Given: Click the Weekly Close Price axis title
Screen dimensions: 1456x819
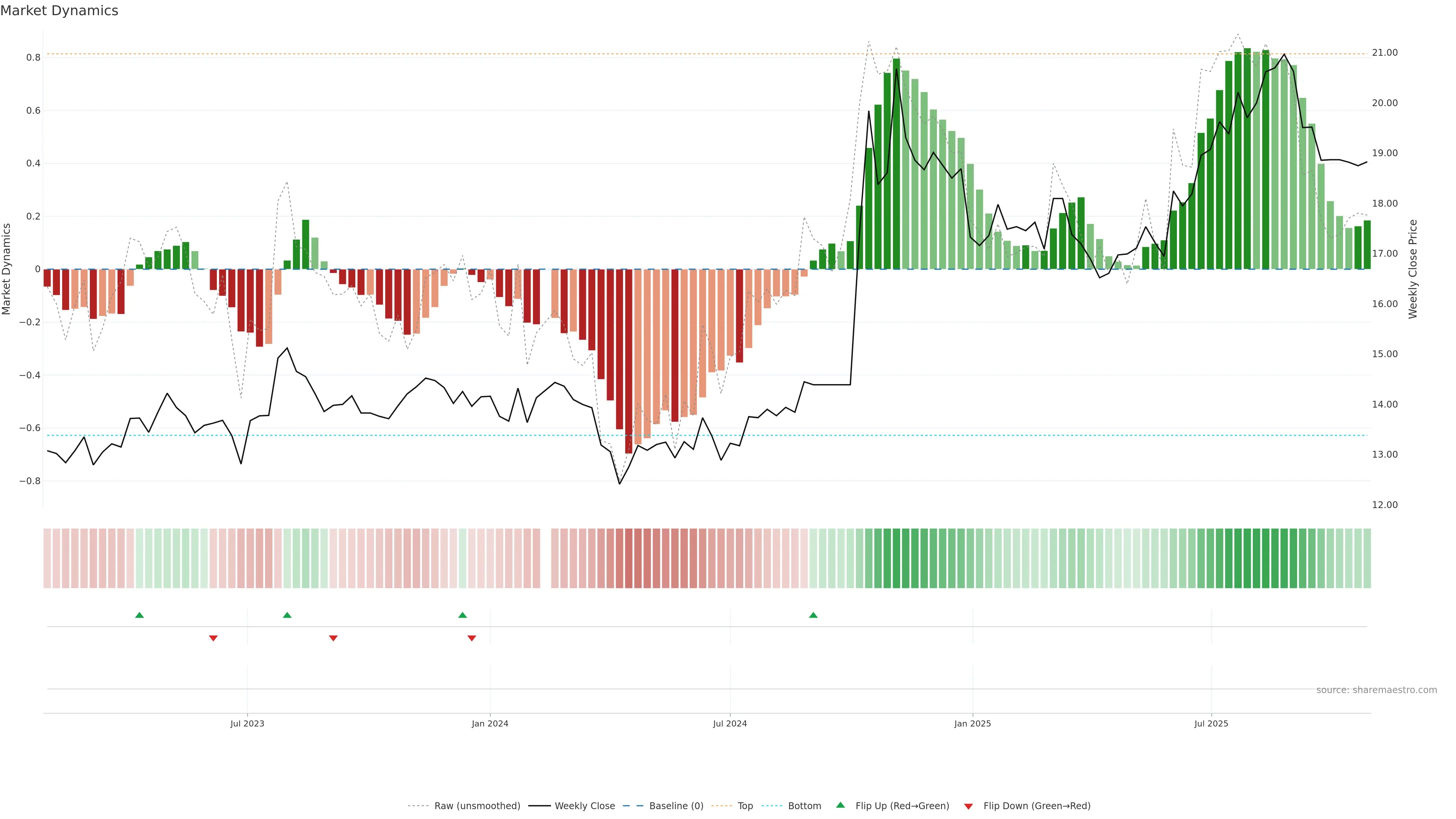Looking at the screenshot, I should [1413, 269].
